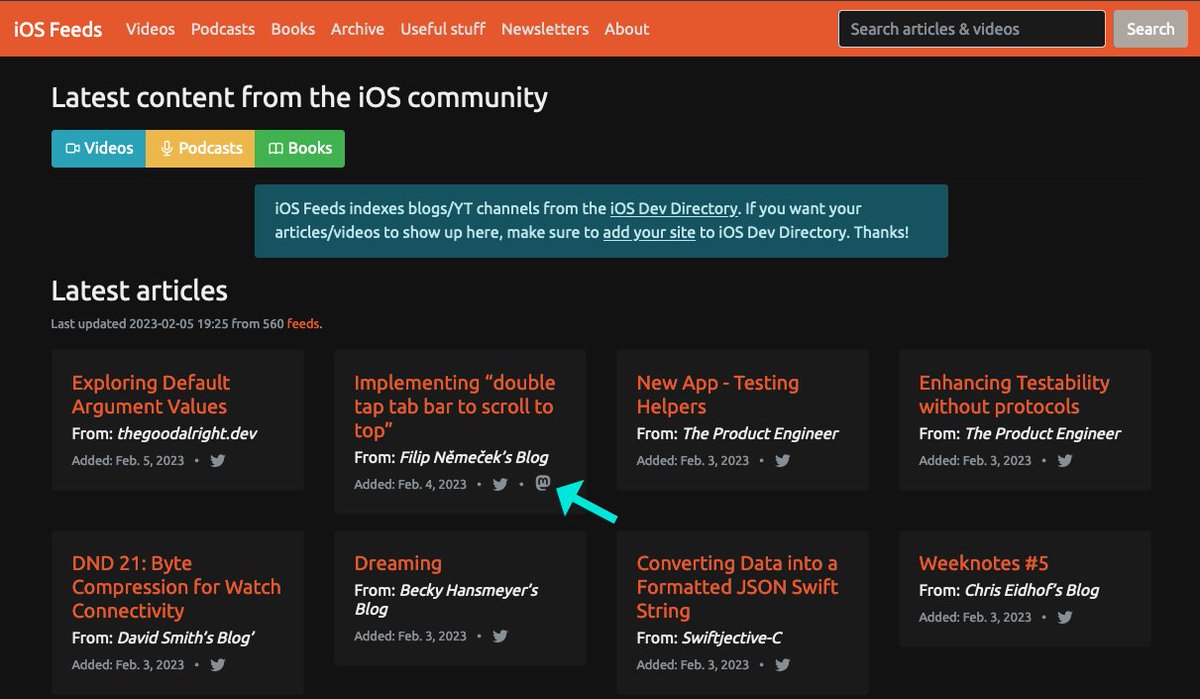Click Twitter icon on Dreaming card
This screenshot has width=1200, height=699.
(x=500, y=636)
